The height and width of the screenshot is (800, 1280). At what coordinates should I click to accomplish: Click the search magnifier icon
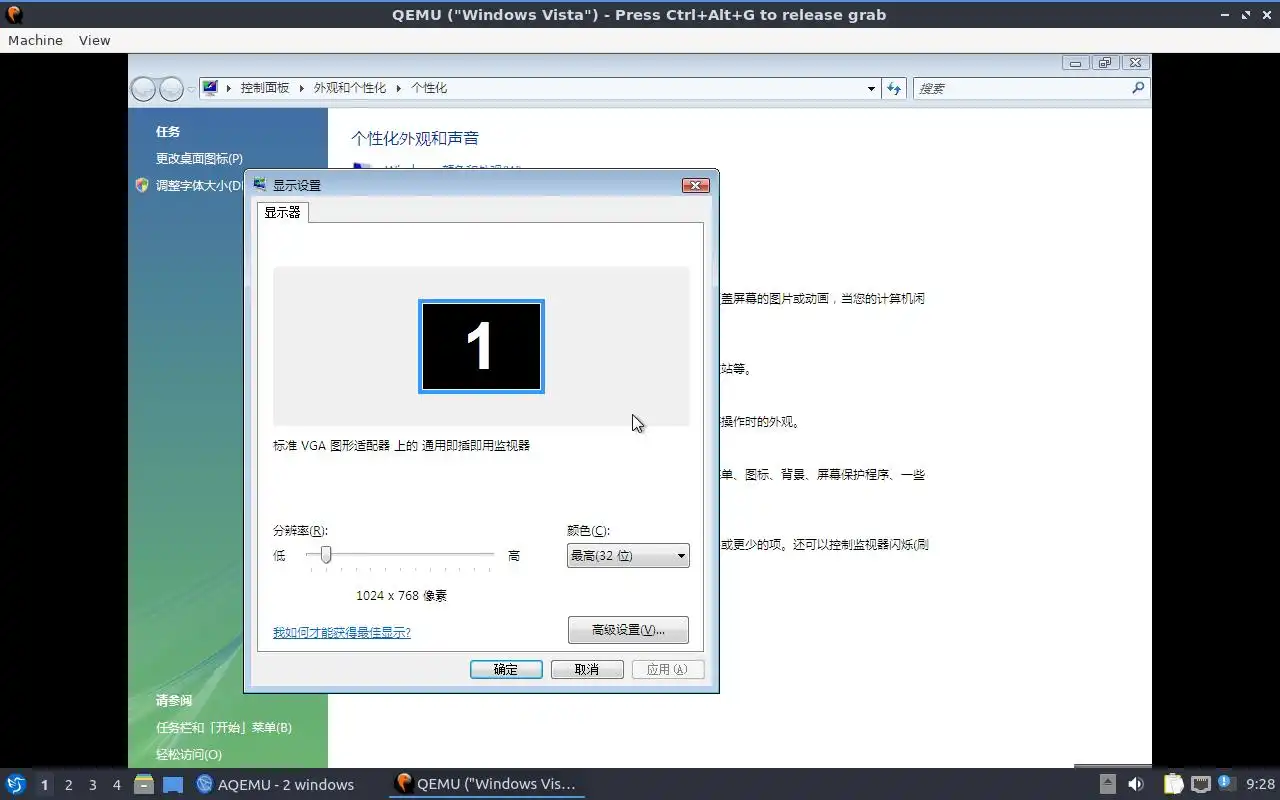(x=1138, y=88)
